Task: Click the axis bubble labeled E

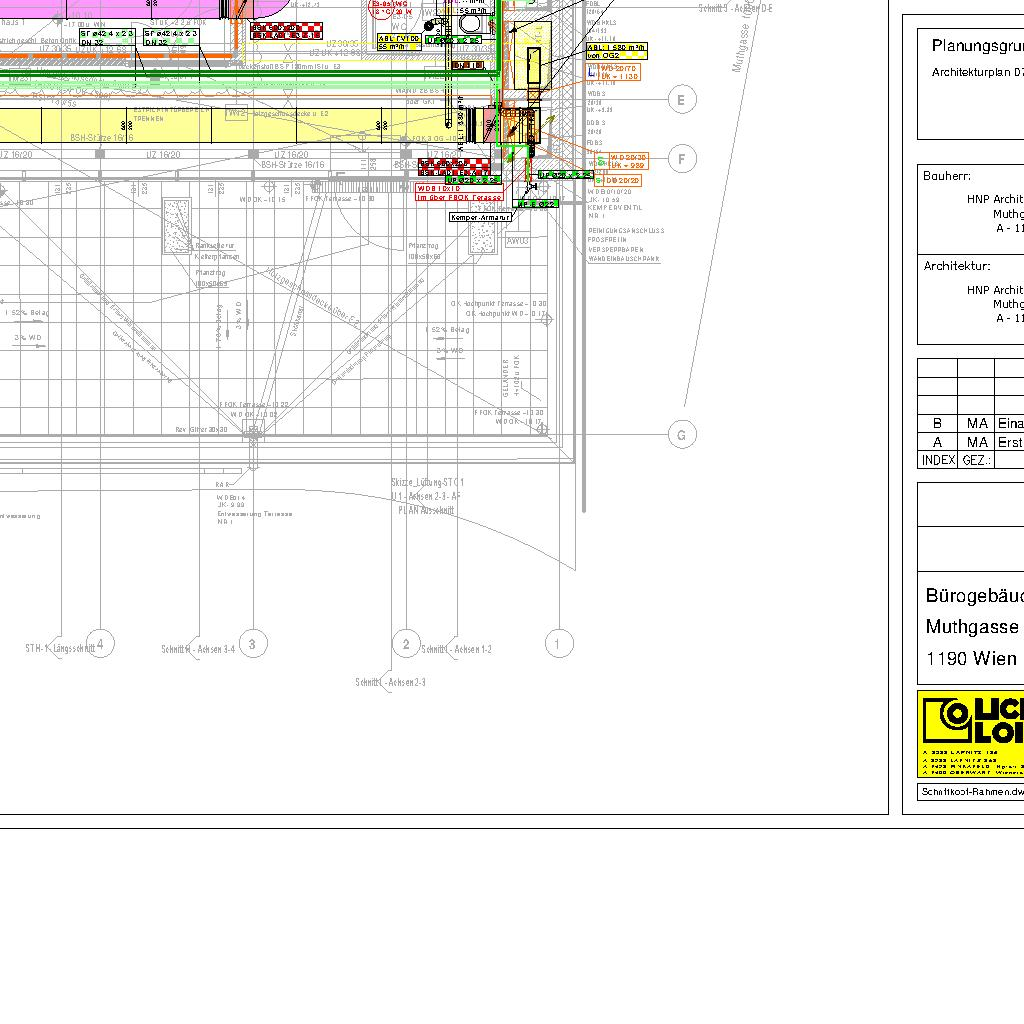Action: pyautogui.click(x=682, y=100)
